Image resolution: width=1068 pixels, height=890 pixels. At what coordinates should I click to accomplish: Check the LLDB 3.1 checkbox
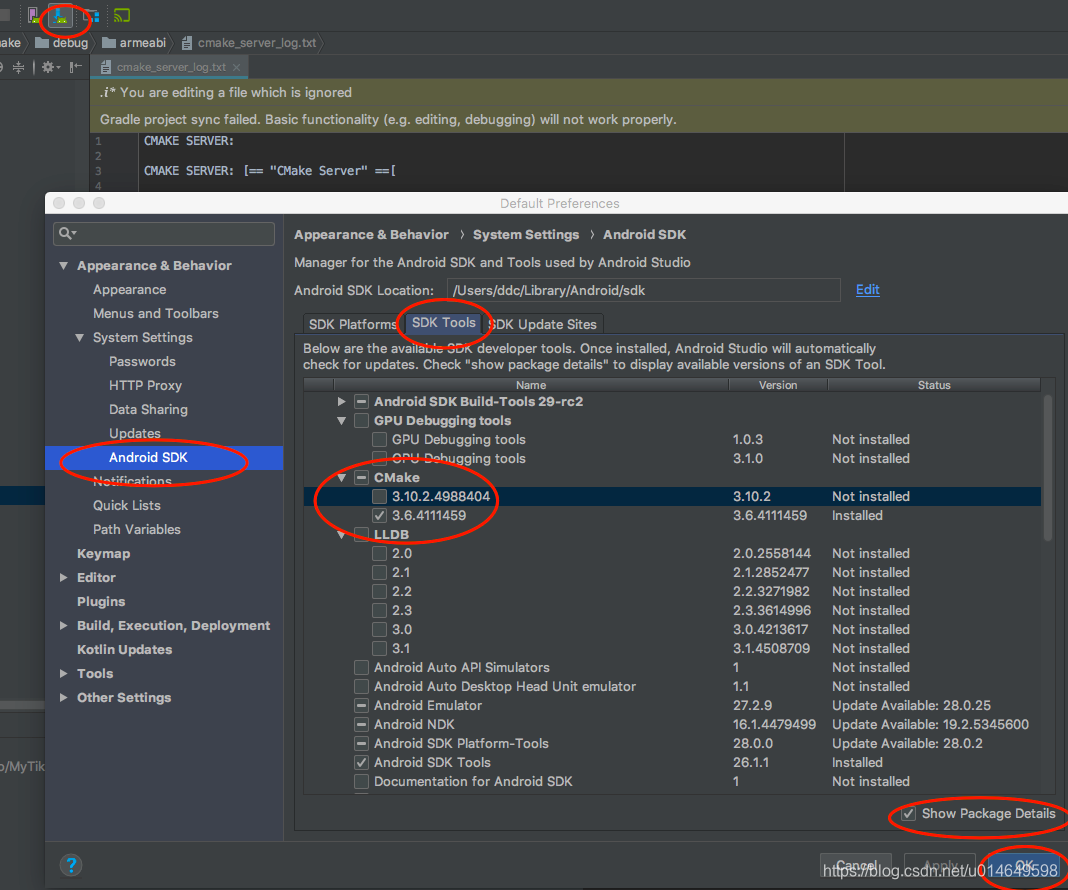click(379, 648)
